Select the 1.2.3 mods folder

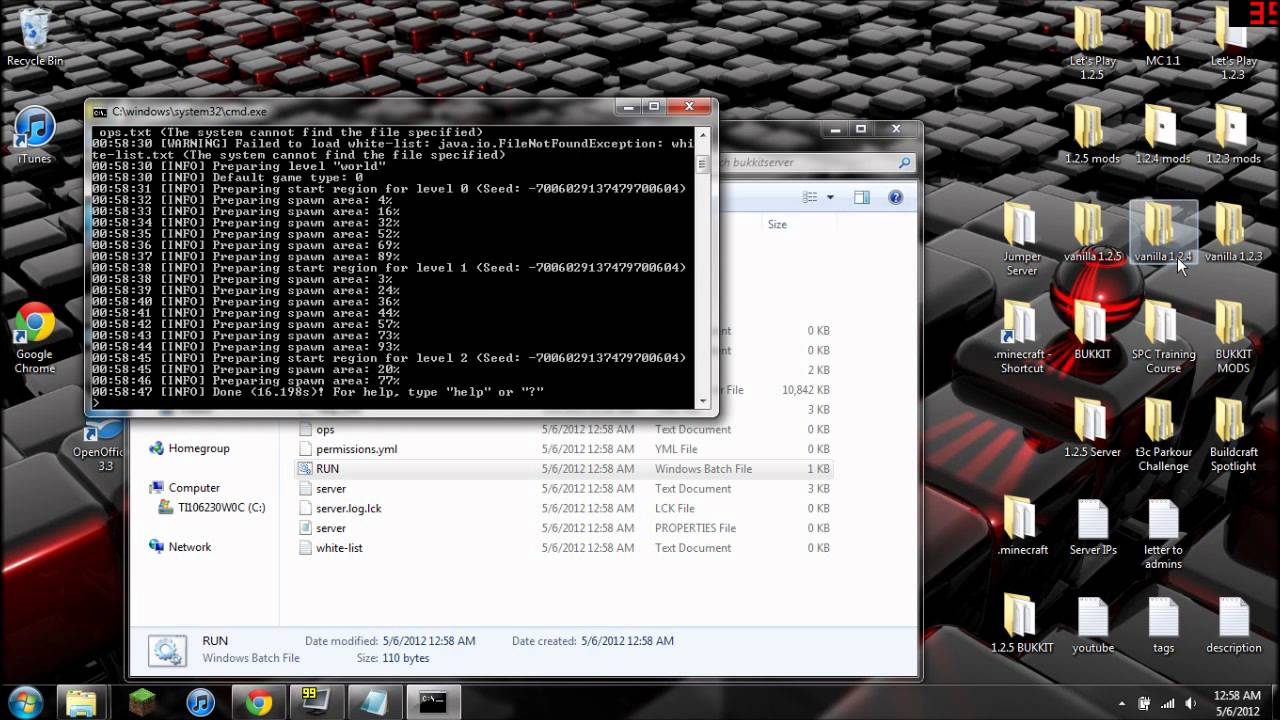point(1233,135)
